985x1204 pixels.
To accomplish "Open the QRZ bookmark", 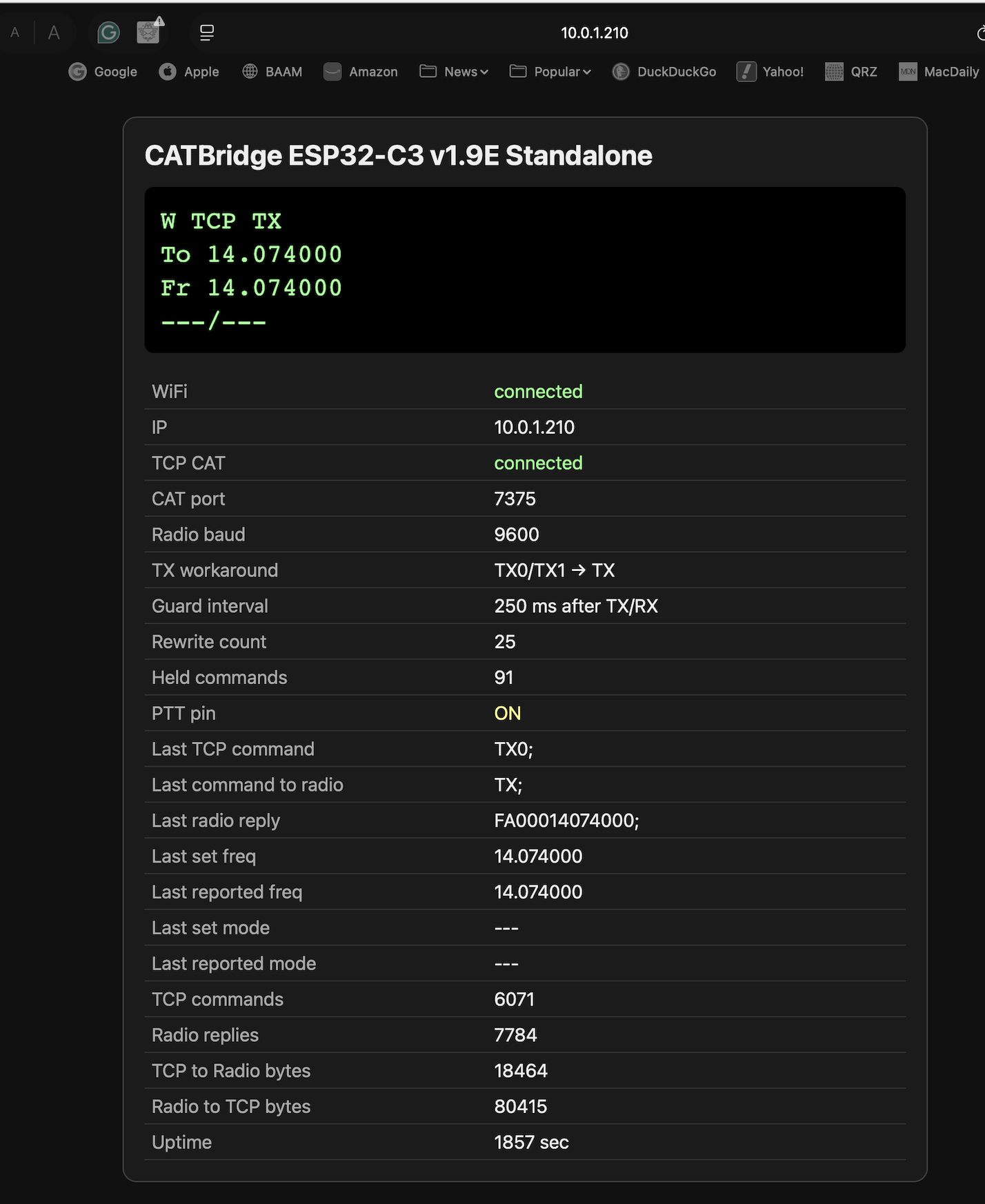I will pyautogui.click(x=851, y=72).
